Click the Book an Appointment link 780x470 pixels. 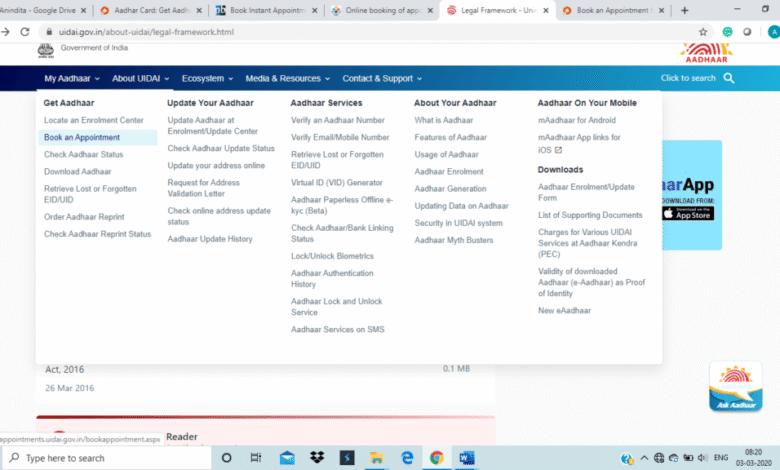click(82, 137)
